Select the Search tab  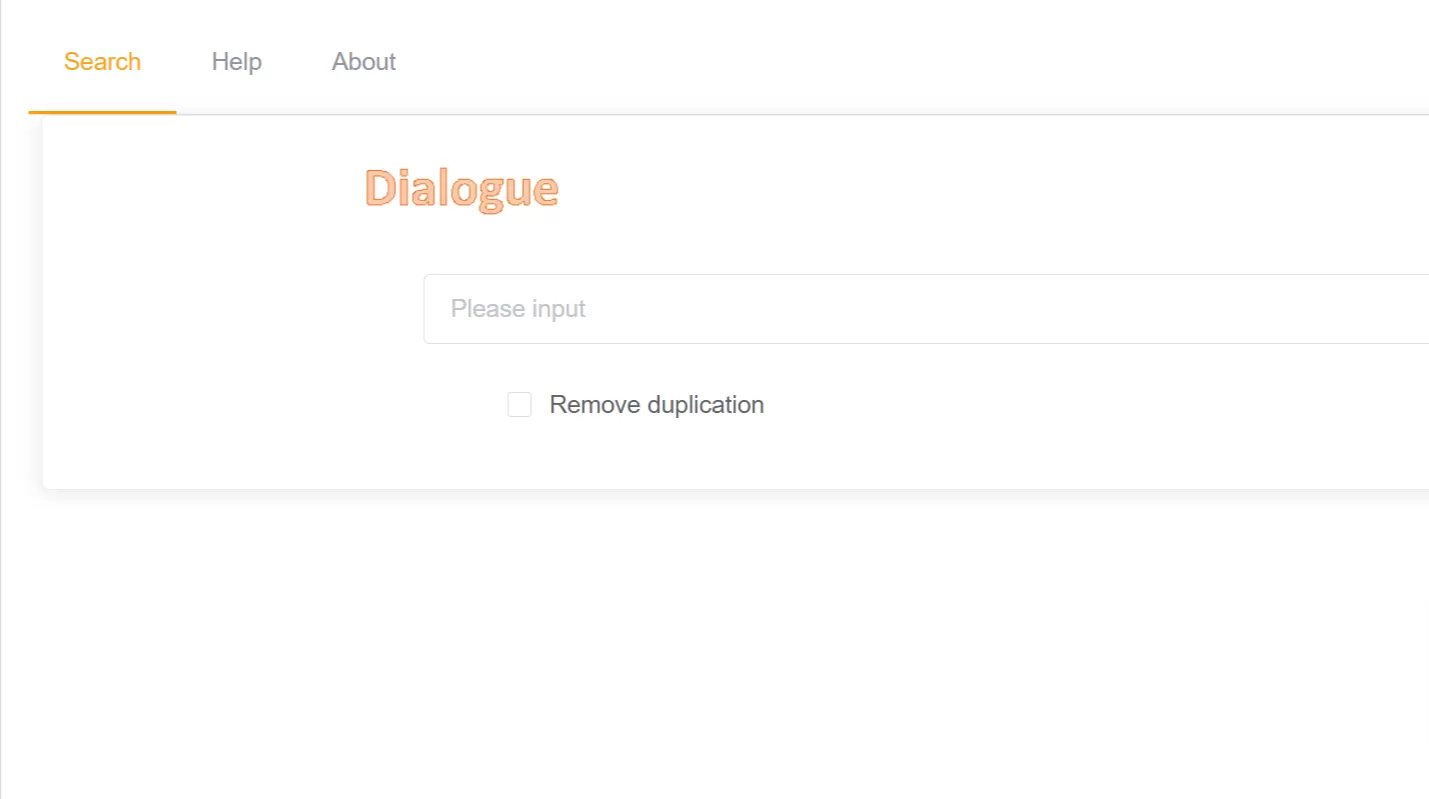[102, 62]
